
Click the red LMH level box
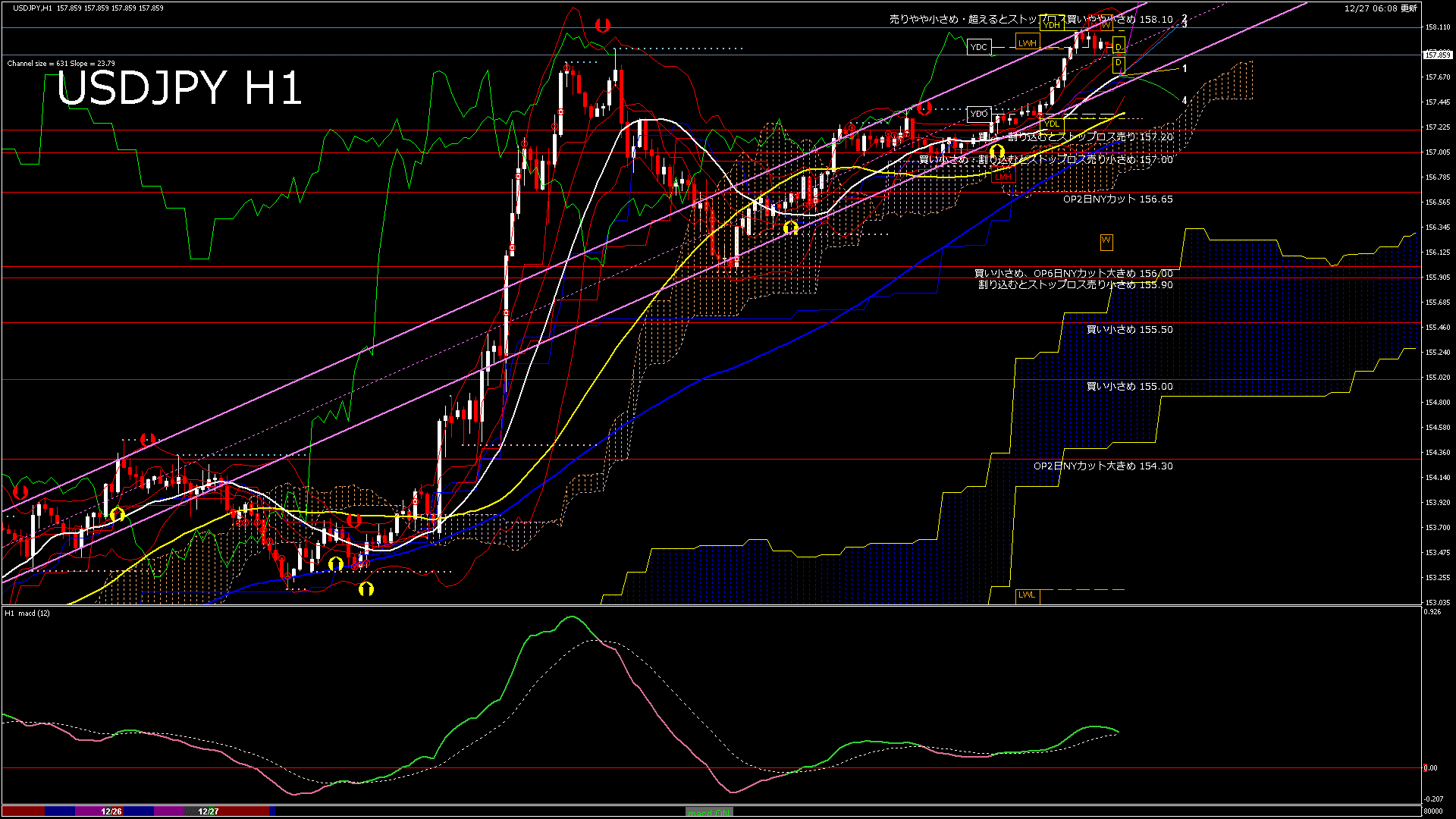(x=1003, y=177)
